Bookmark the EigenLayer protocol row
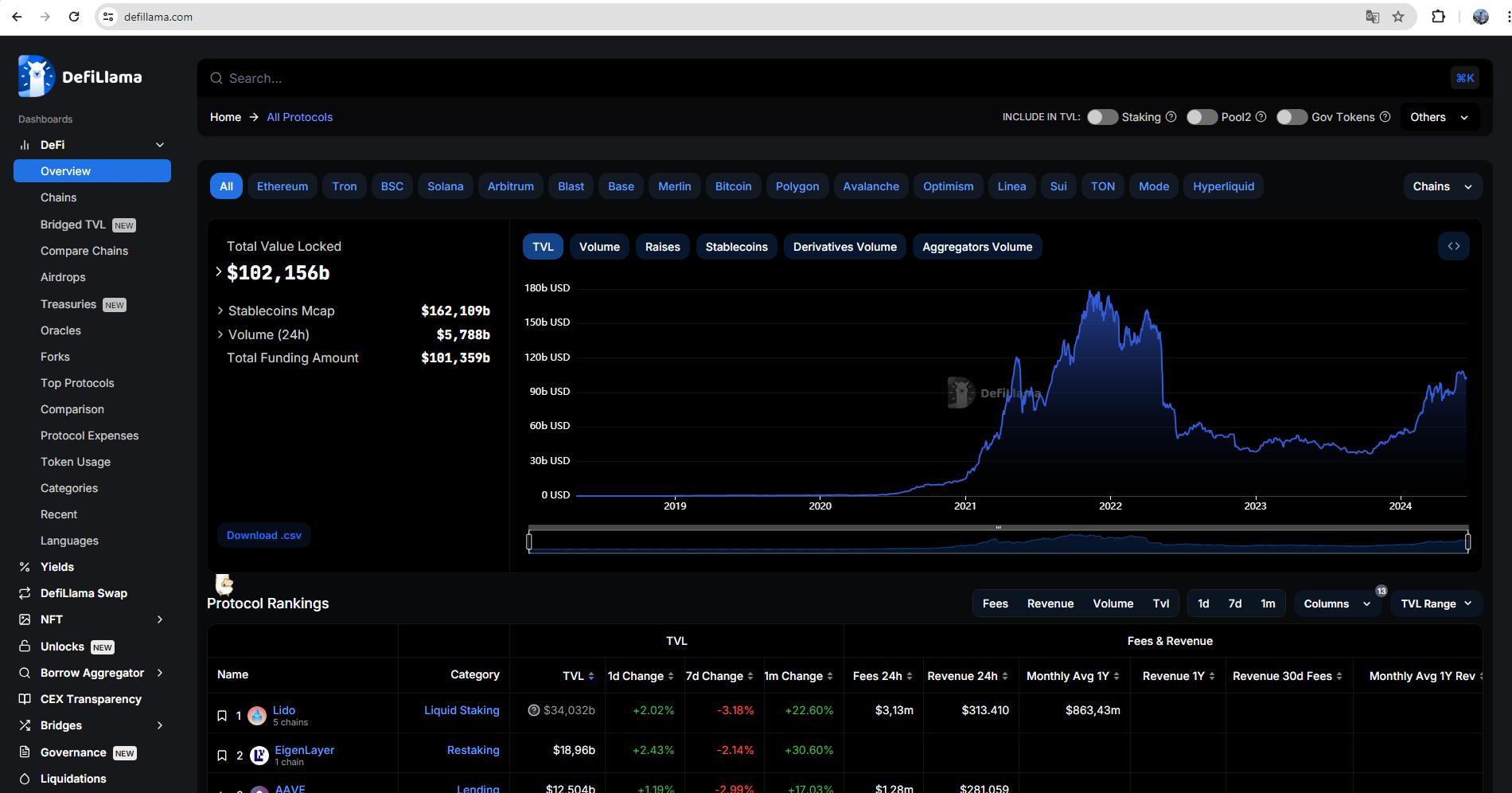Screen dimensions: 1512x793 click(x=222, y=756)
